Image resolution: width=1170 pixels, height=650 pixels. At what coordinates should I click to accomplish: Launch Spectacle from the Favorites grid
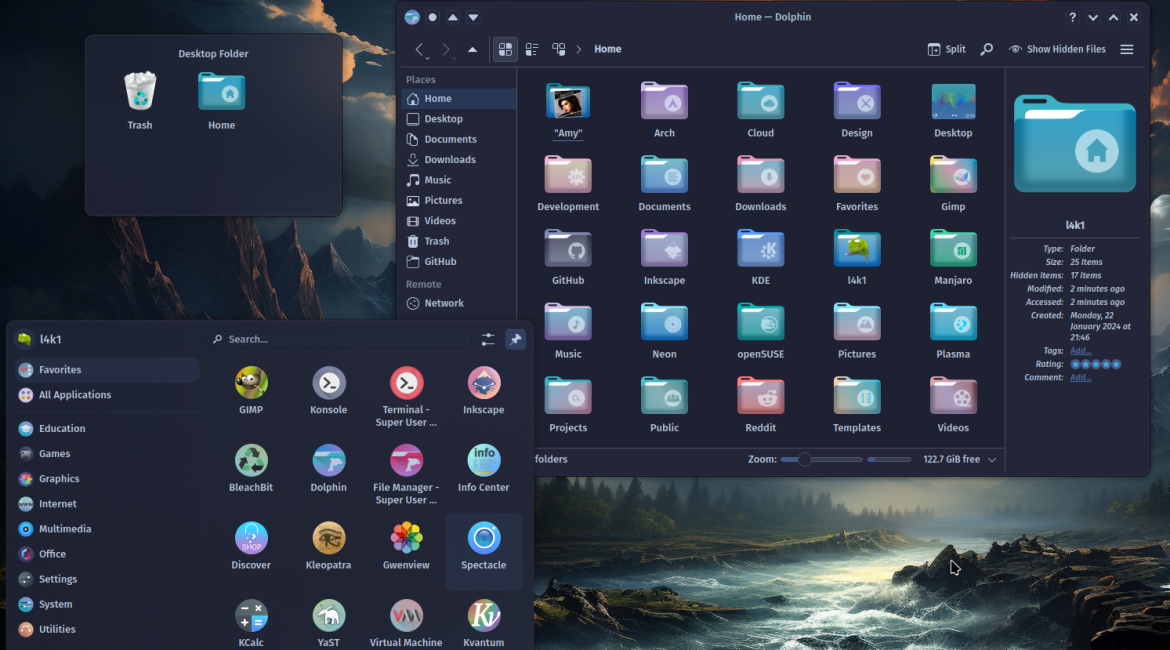click(x=484, y=548)
